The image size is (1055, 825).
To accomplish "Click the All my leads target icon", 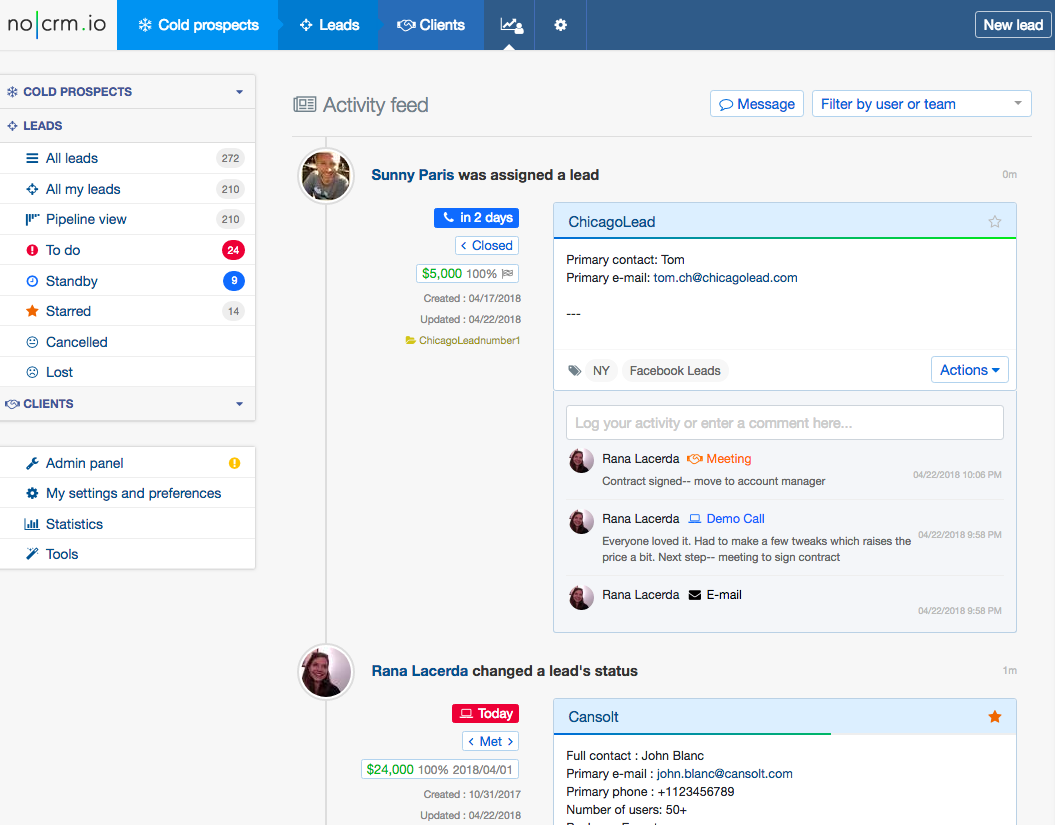I will coord(32,189).
